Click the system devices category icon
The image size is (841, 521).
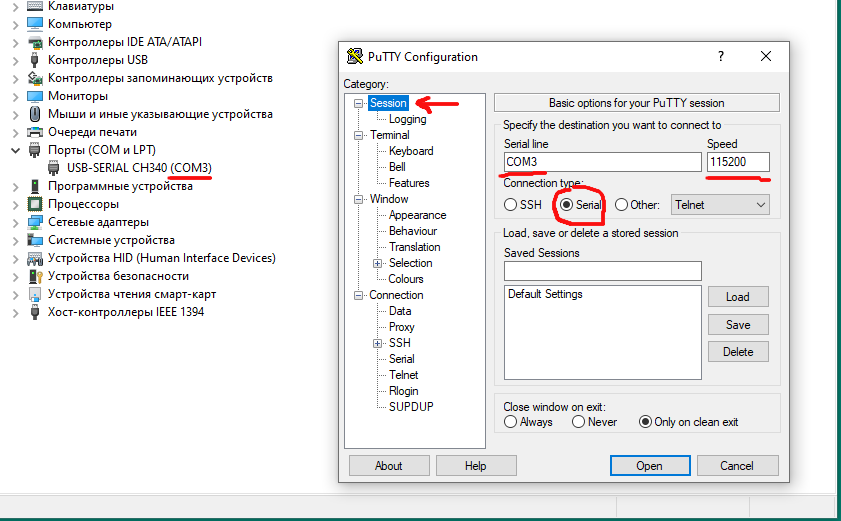click(35, 240)
